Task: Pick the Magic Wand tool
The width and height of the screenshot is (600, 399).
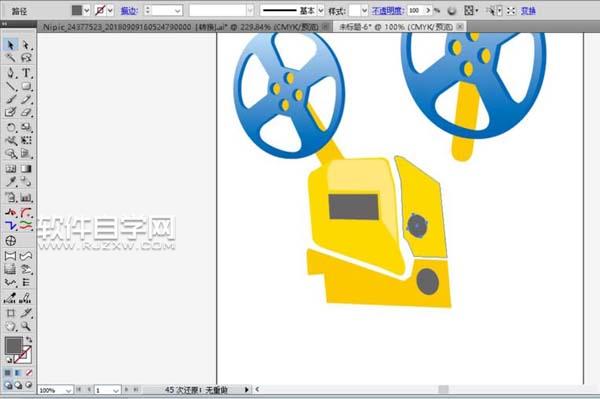Action: coord(10,58)
